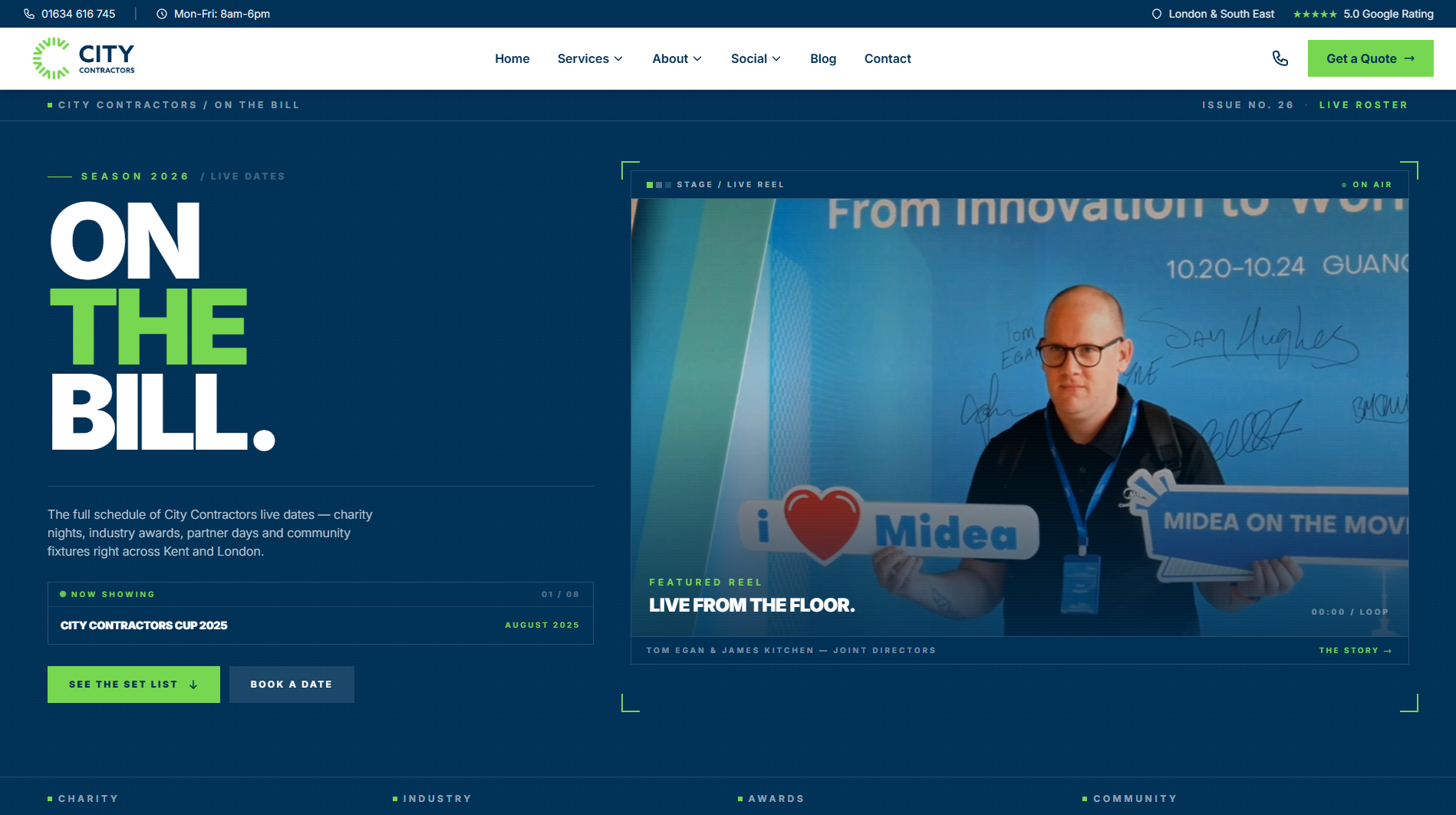
Task: Click the clock icon next to opening hours
Action: click(162, 14)
